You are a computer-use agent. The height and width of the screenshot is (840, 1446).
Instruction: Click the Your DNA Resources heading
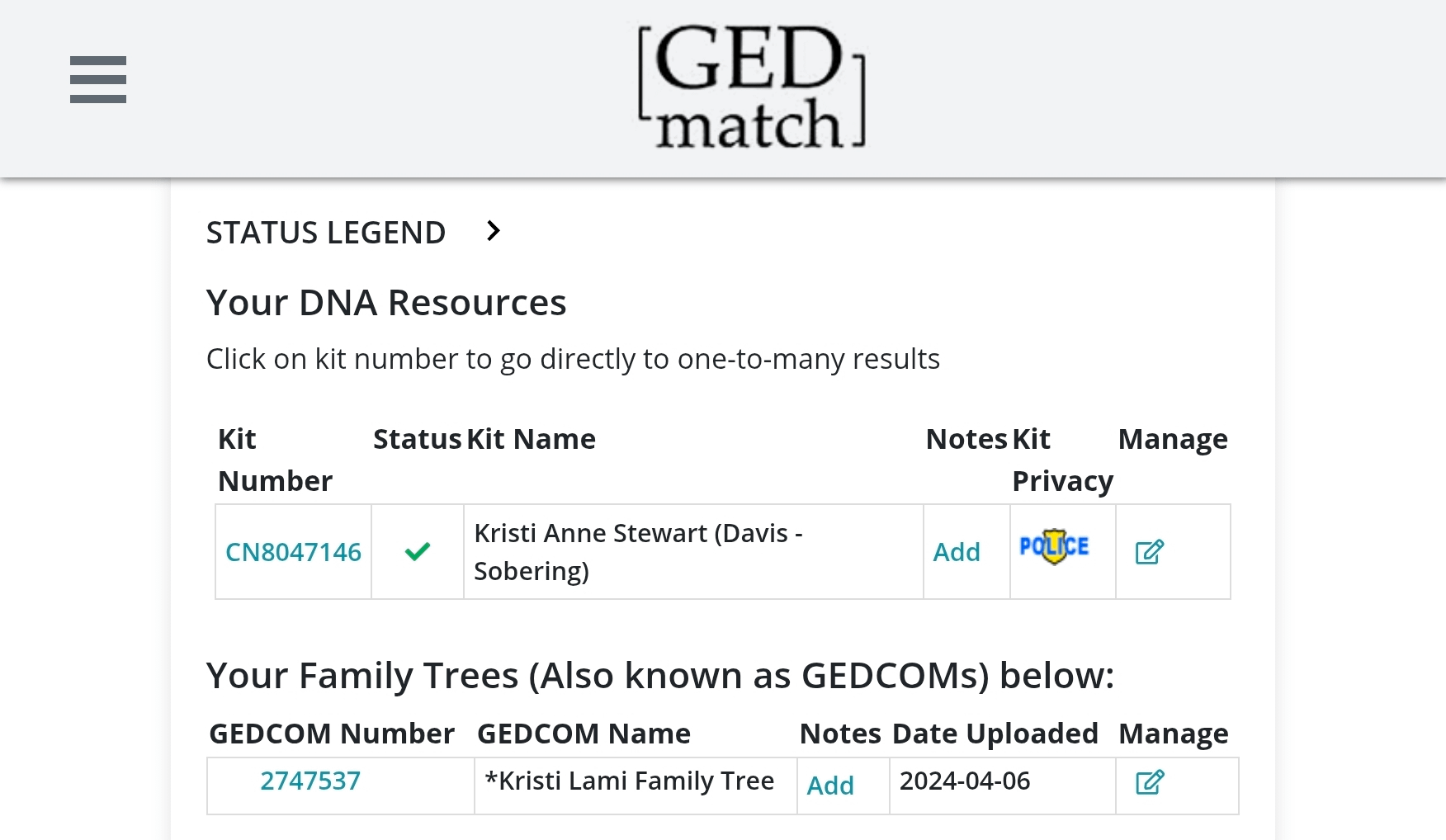tap(386, 303)
